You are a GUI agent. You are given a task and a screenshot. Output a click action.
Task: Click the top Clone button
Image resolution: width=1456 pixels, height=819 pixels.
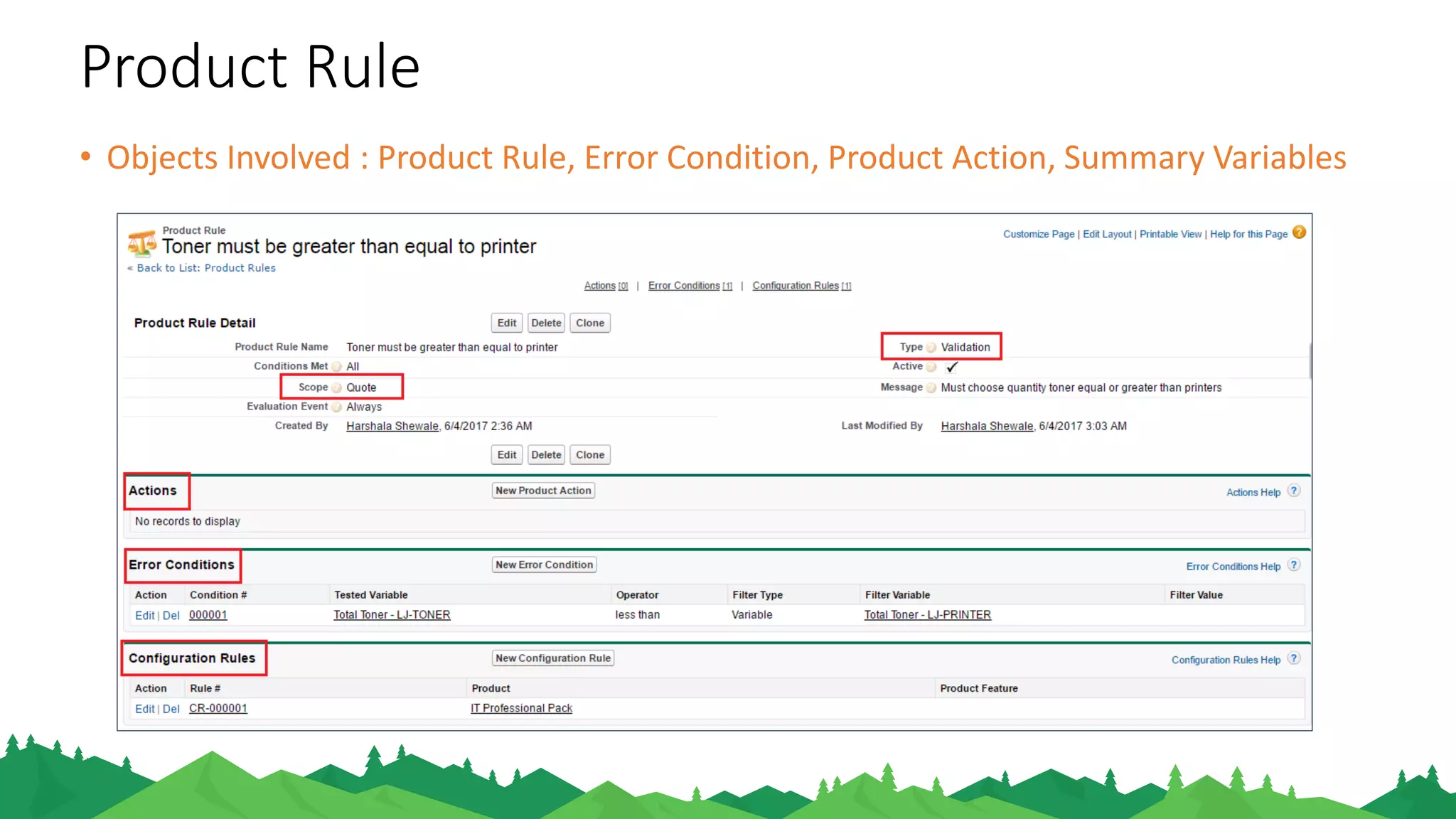[x=590, y=323]
